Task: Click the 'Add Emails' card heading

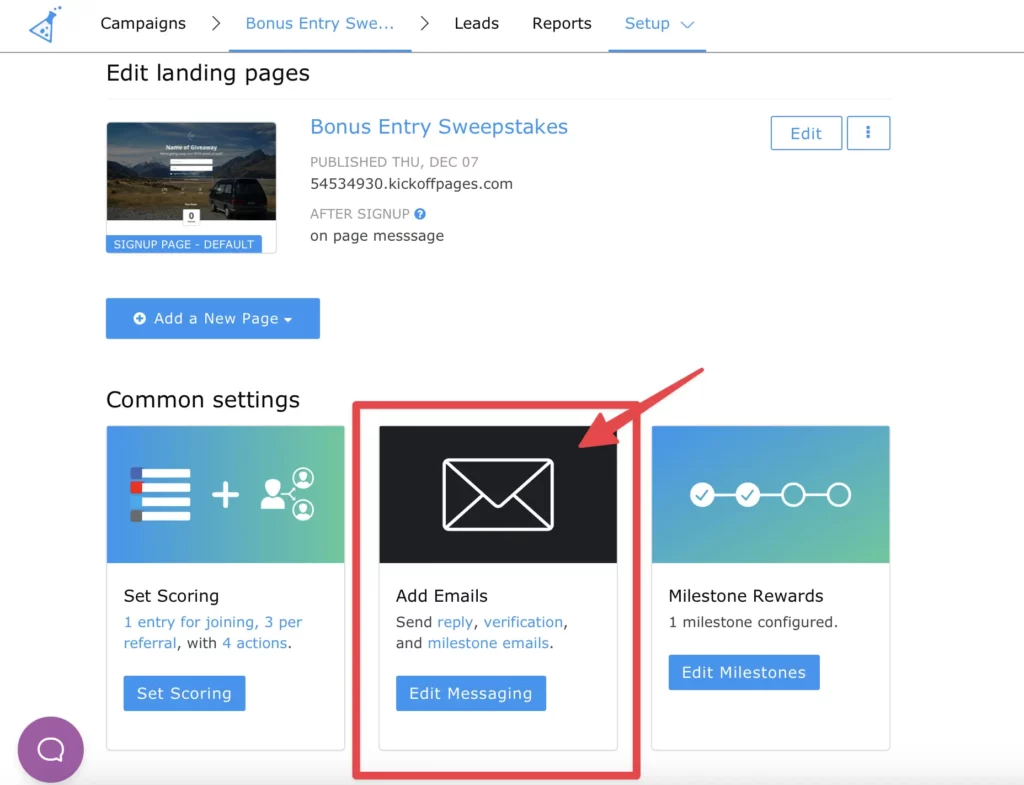Action: pyautogui.click(x=441, y=596)
